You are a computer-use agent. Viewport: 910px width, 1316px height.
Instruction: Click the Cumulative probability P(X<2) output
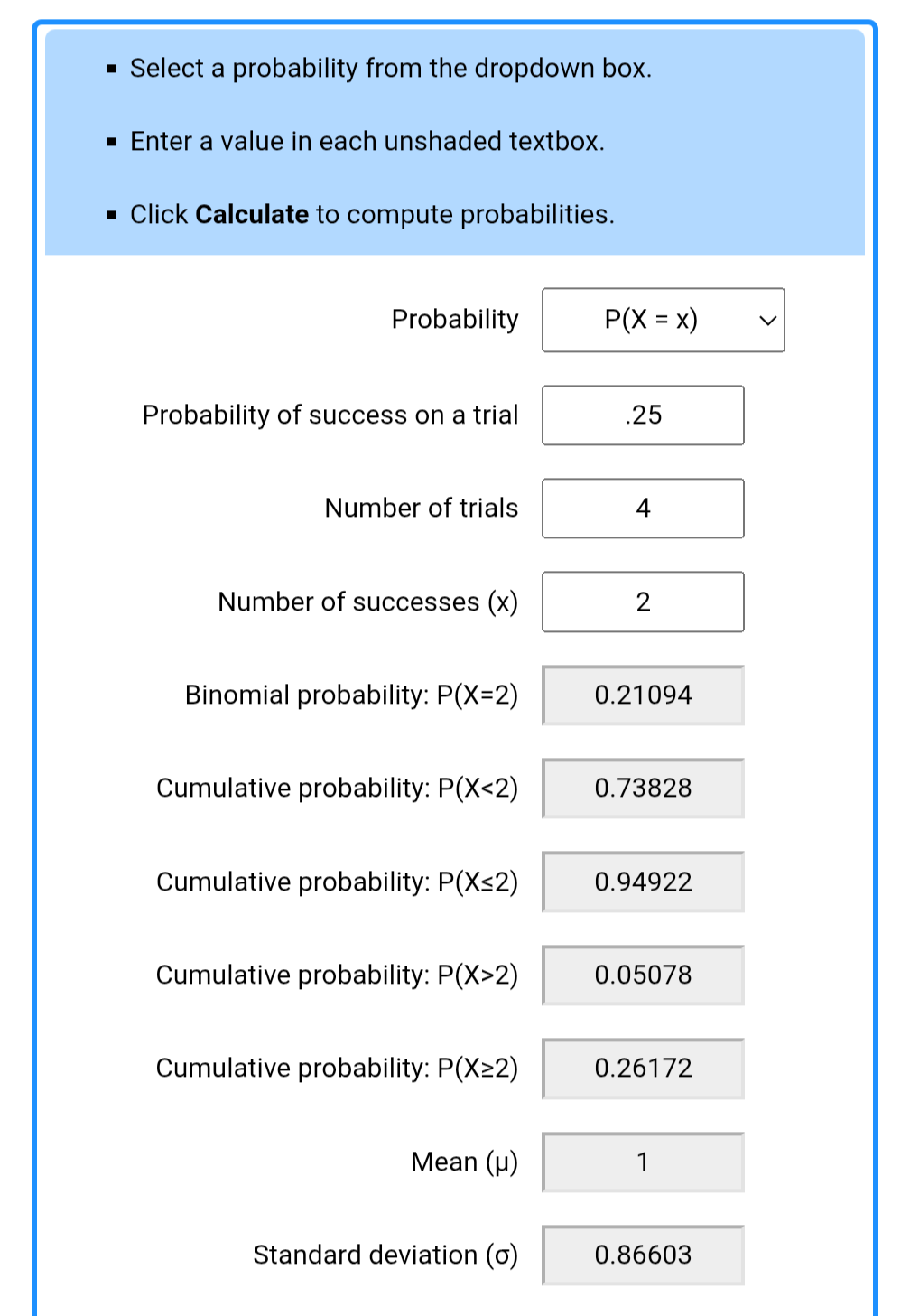pyautogui.click(x=643, y=789)
